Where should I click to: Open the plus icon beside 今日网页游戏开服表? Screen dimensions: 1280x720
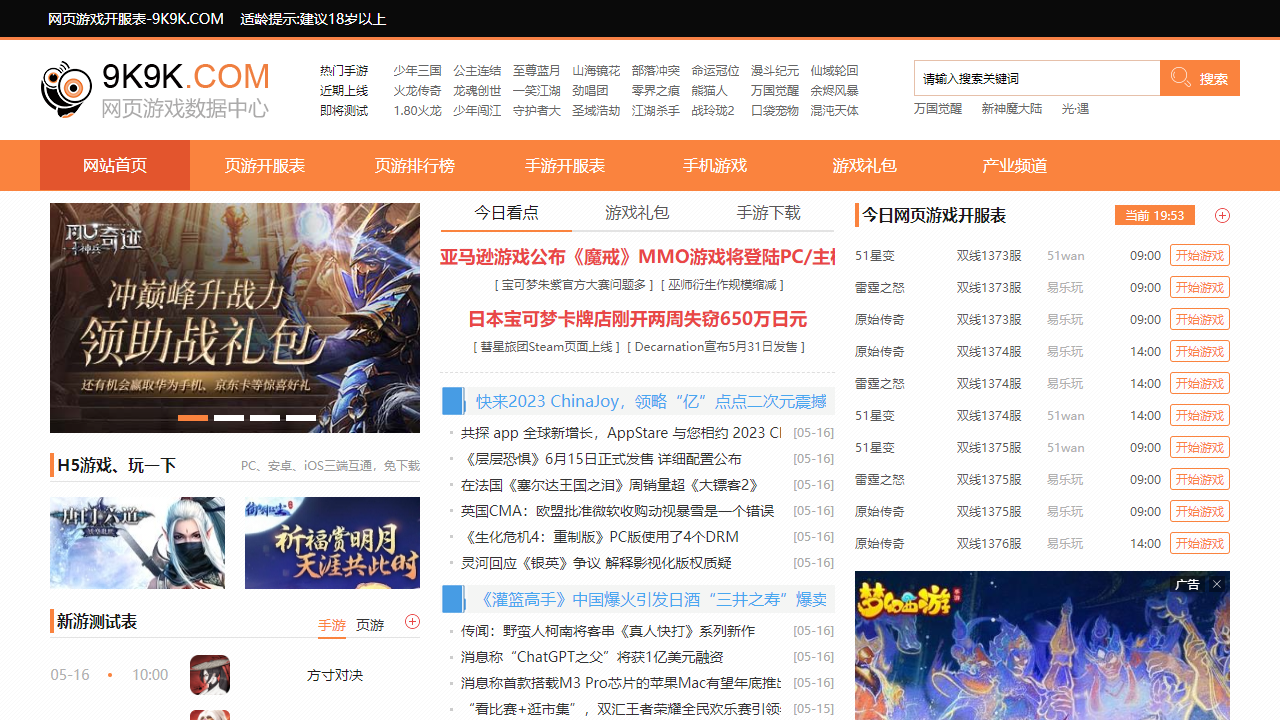click(x=1222, y=216)
